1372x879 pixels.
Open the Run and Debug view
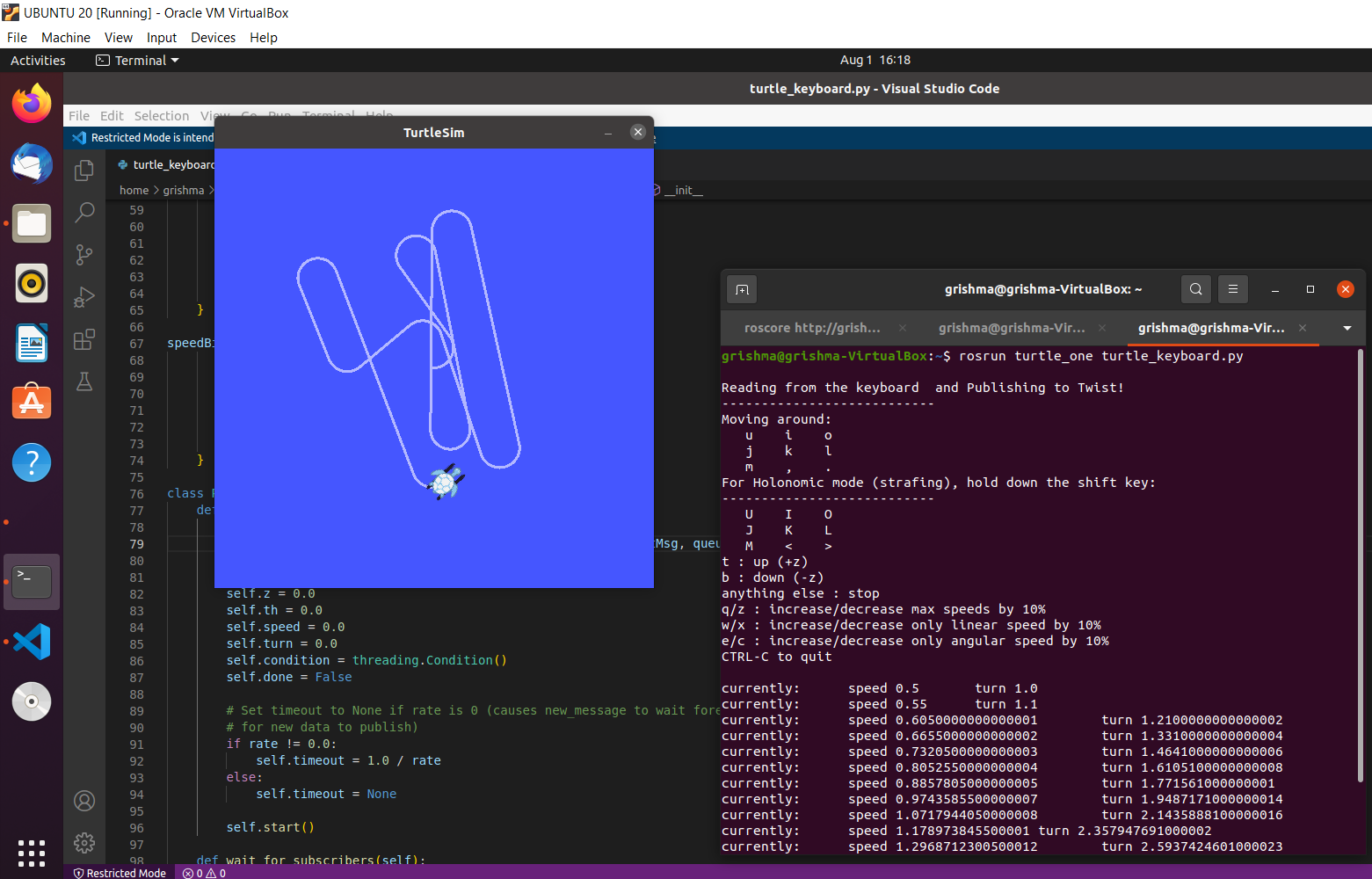tap(84, 296)
